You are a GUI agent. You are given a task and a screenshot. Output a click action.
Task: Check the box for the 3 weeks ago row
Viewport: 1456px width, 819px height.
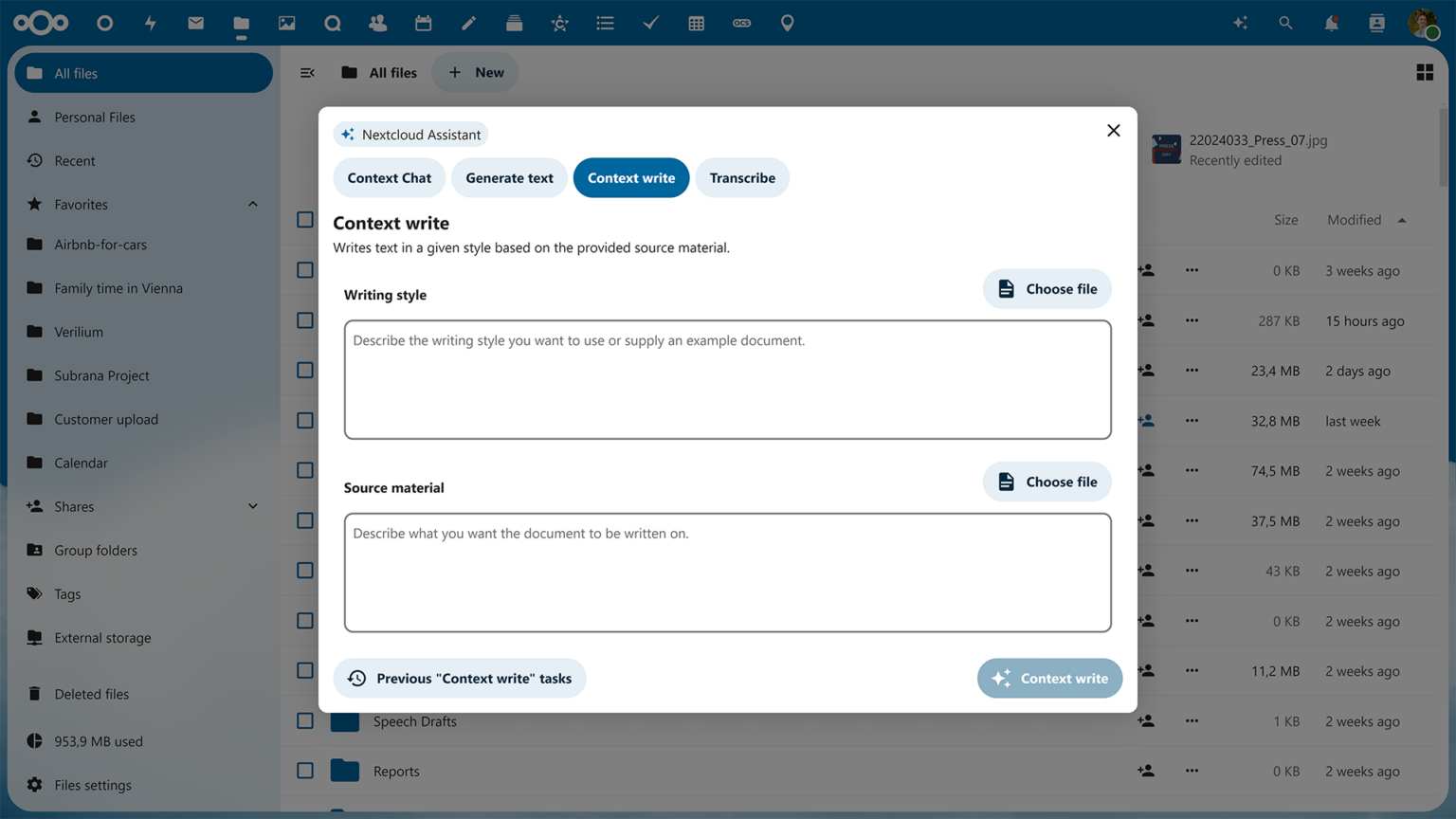coord(305,270)
